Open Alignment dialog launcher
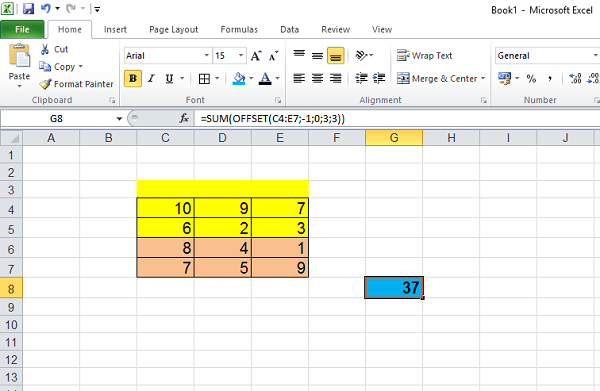 click(484, 100)
